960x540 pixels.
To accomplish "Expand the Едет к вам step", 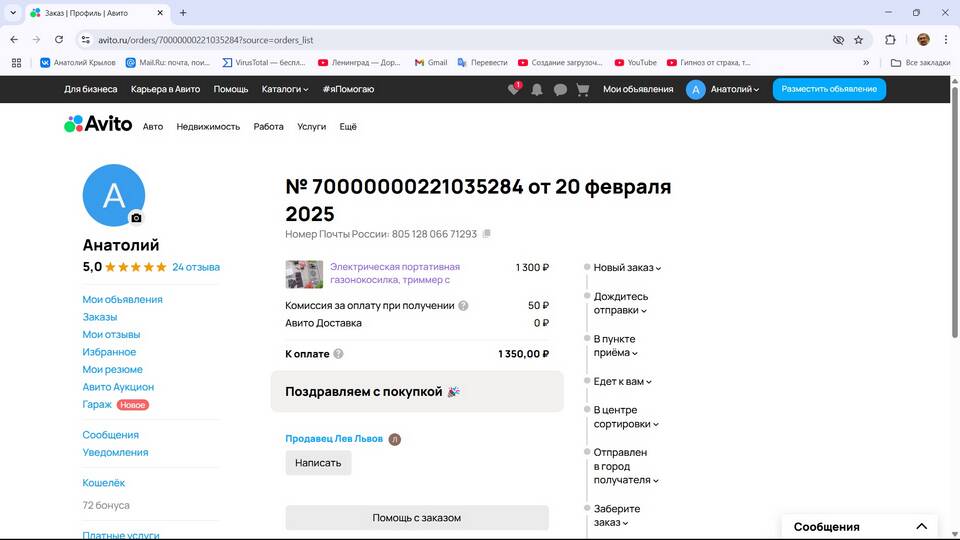I will click(x=622, y=381).
